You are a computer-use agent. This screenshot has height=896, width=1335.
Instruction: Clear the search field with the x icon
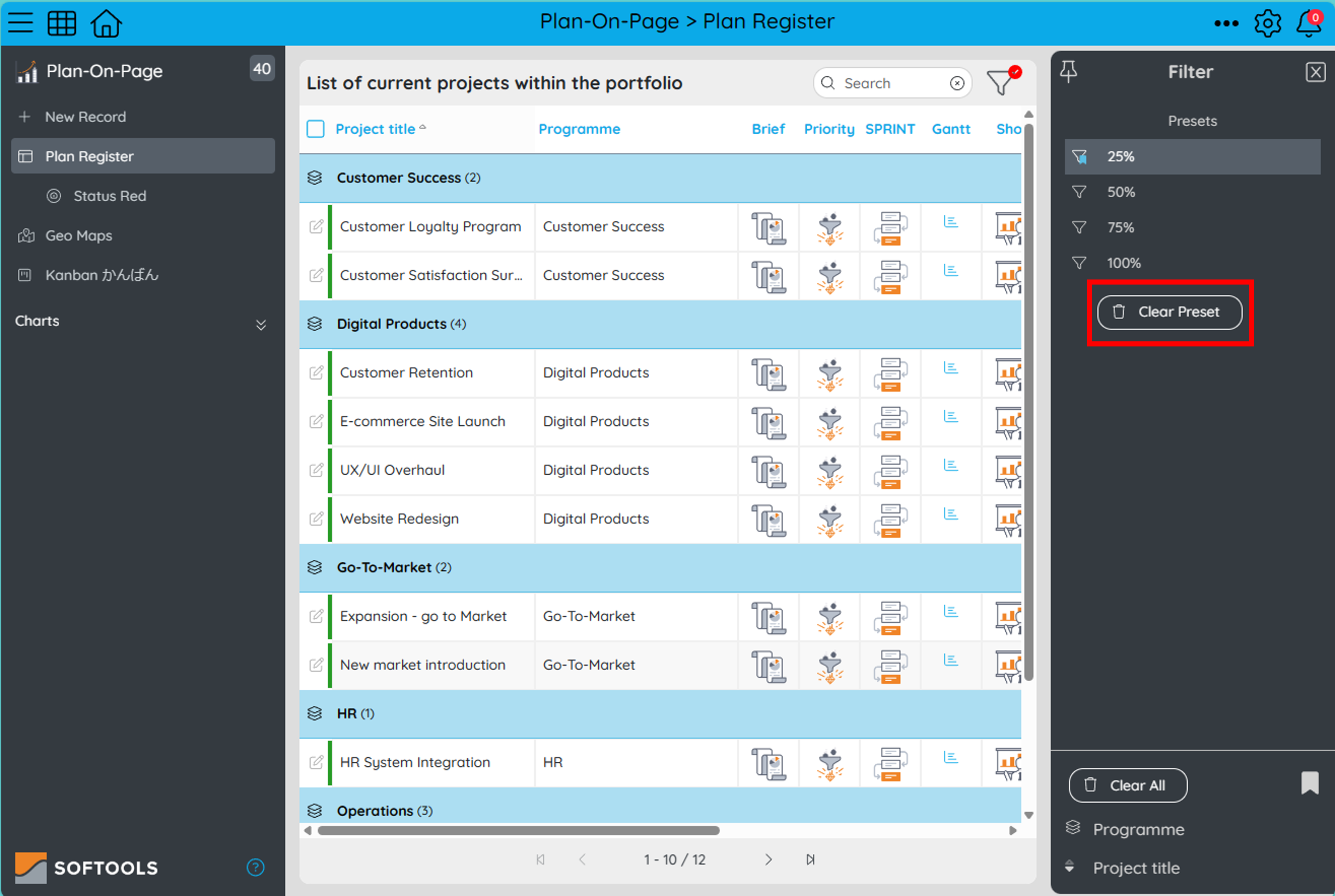(x=957, y=83)
